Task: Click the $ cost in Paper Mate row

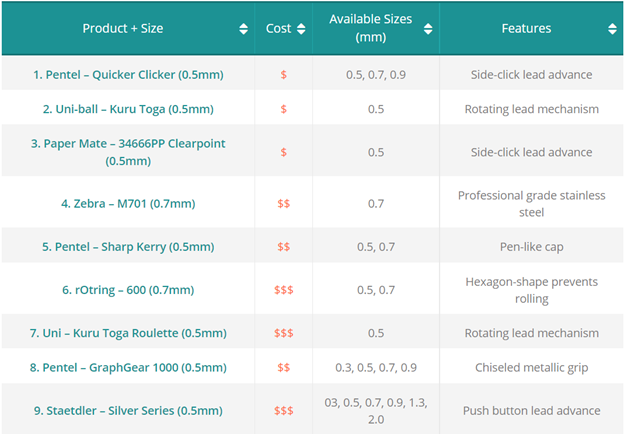Action: point(283,152)
